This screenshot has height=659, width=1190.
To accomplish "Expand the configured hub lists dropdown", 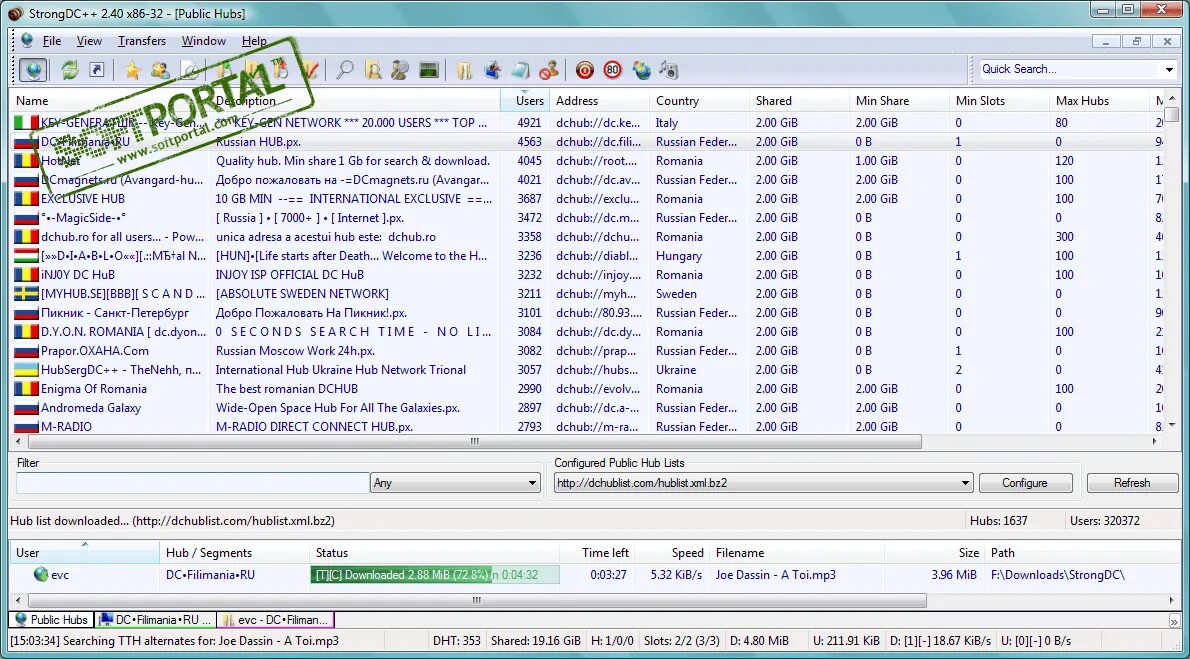I will (965, 483).
